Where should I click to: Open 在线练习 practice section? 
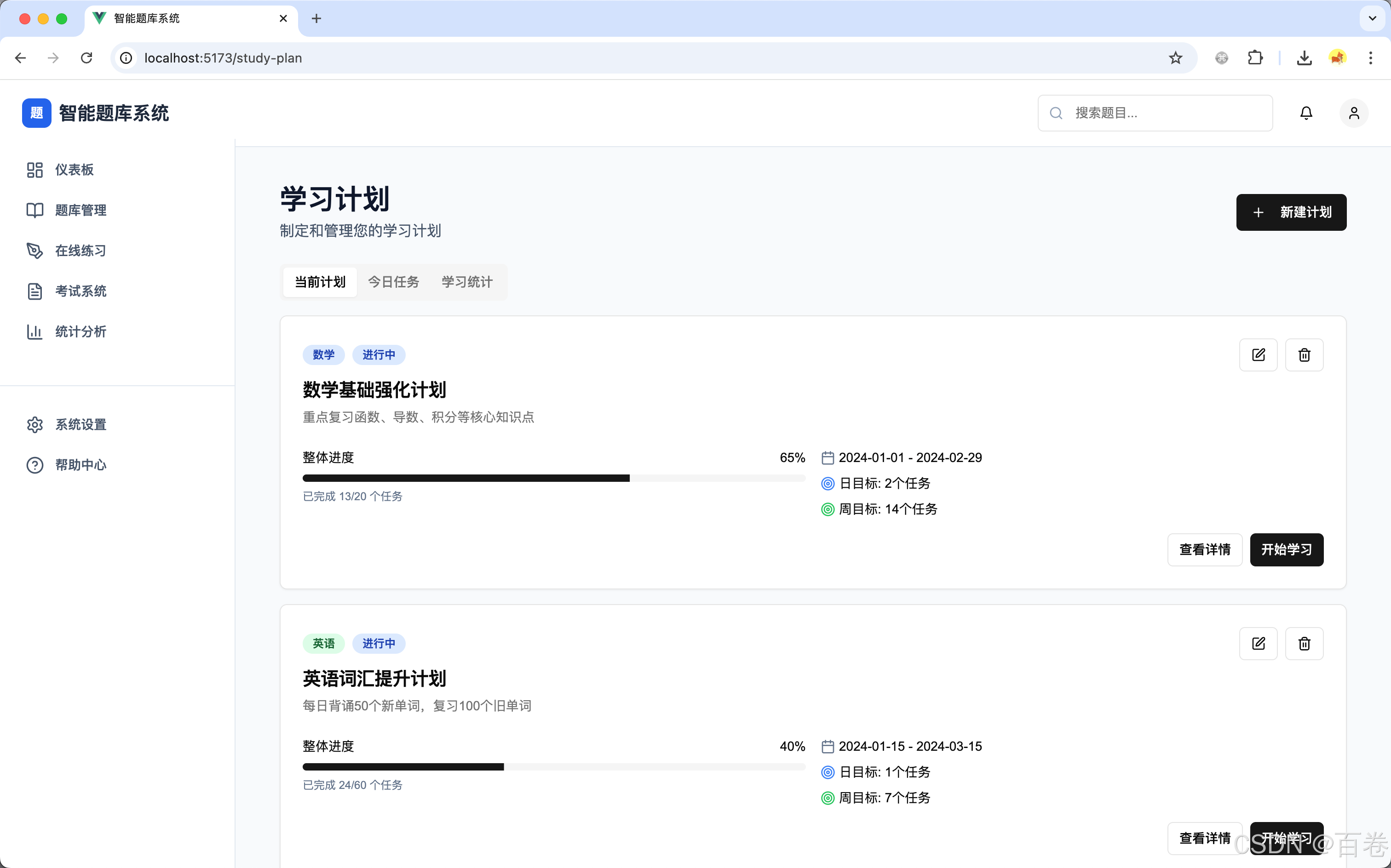click(x=80, y=250)
